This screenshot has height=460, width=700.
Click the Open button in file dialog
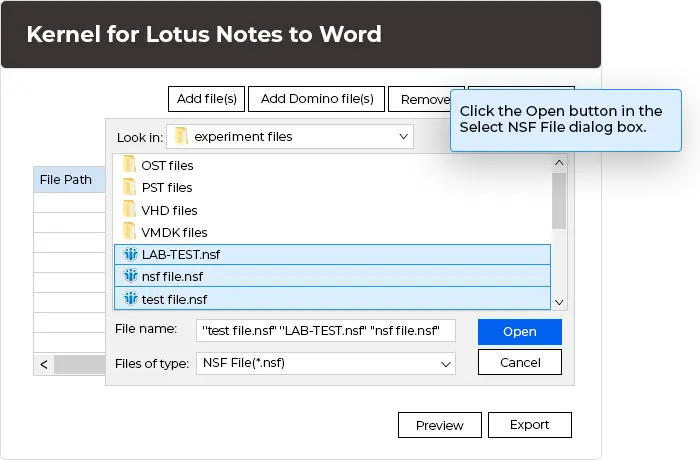click(x=520, y=332)
